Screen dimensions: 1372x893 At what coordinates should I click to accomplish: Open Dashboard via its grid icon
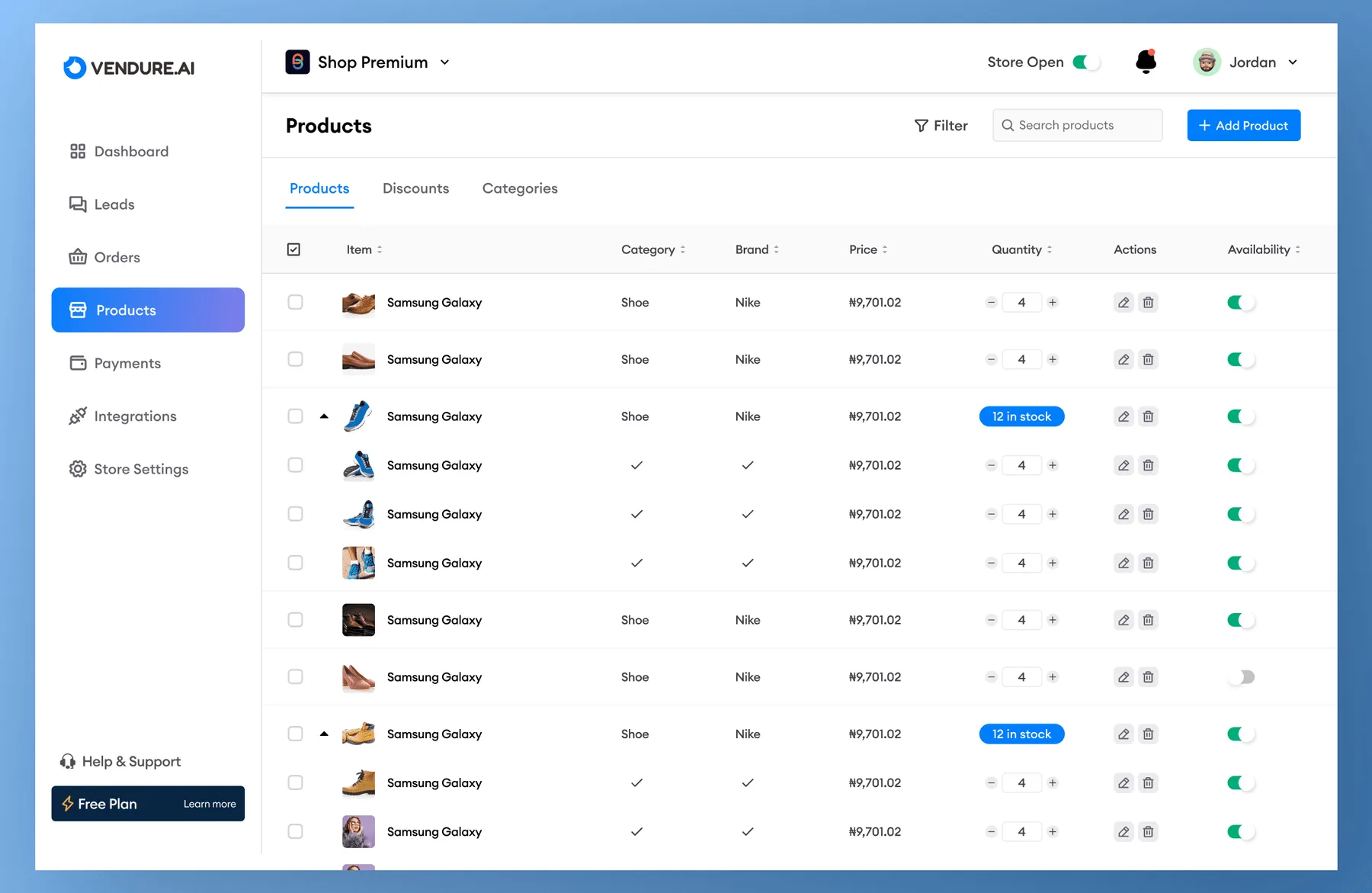(77, 151)
